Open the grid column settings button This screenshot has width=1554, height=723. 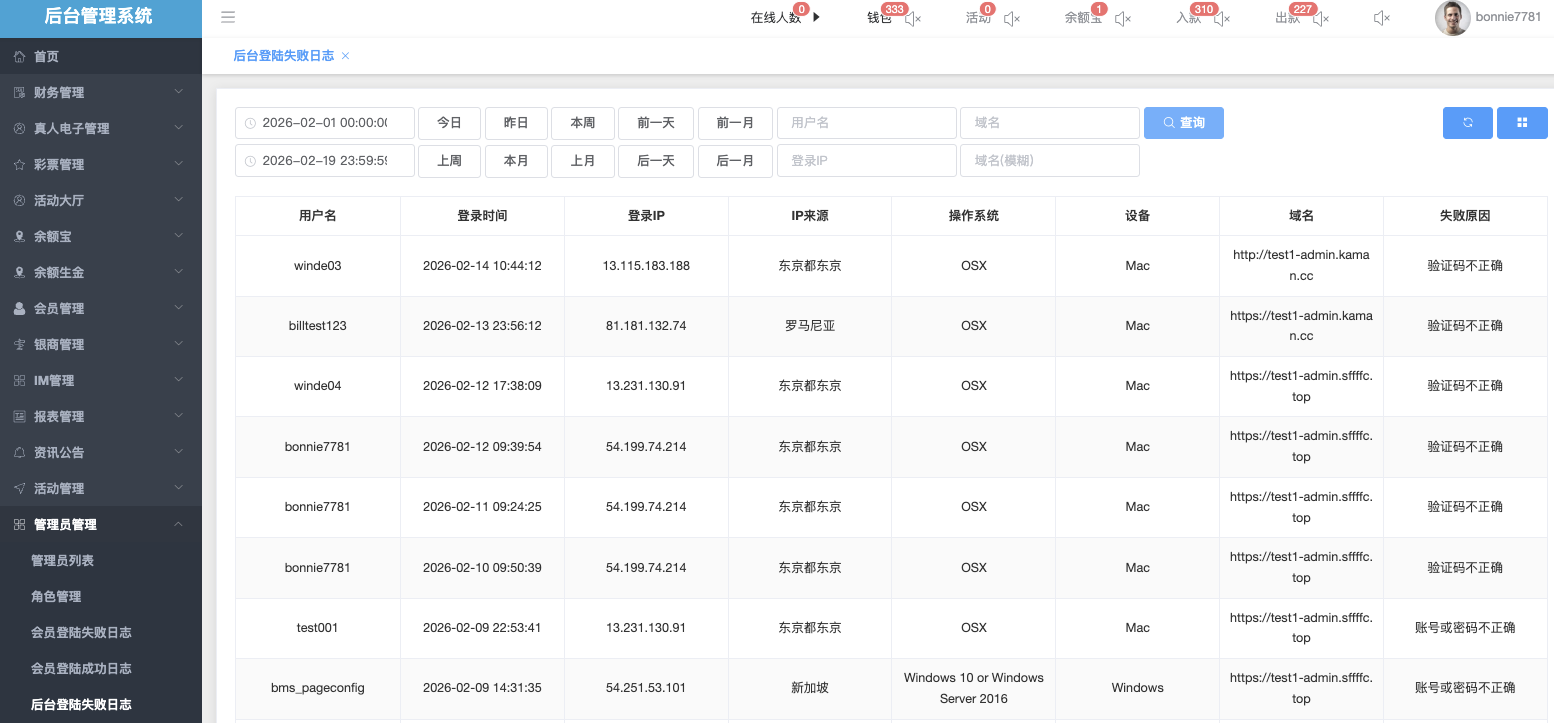[1522, 123]
